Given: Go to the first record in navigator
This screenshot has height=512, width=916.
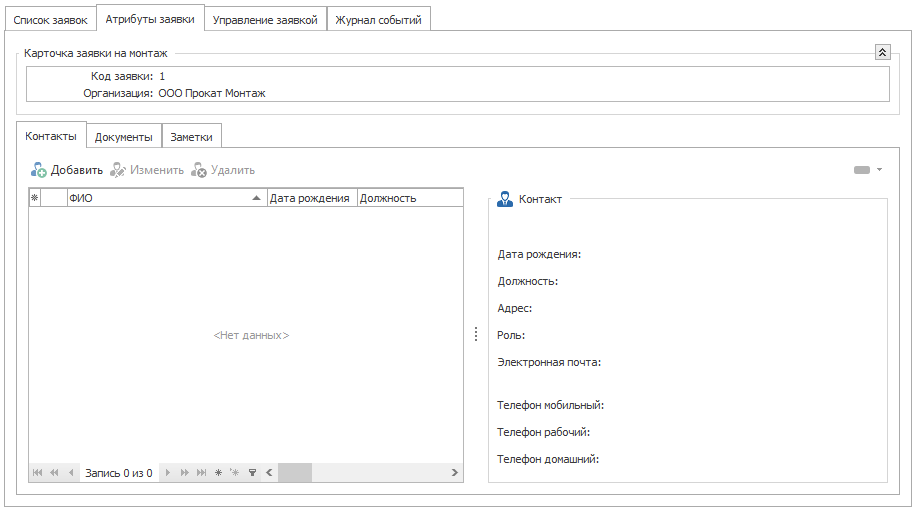Looking at the screenshot, I should pyautogui.click(x=37, y=472).
